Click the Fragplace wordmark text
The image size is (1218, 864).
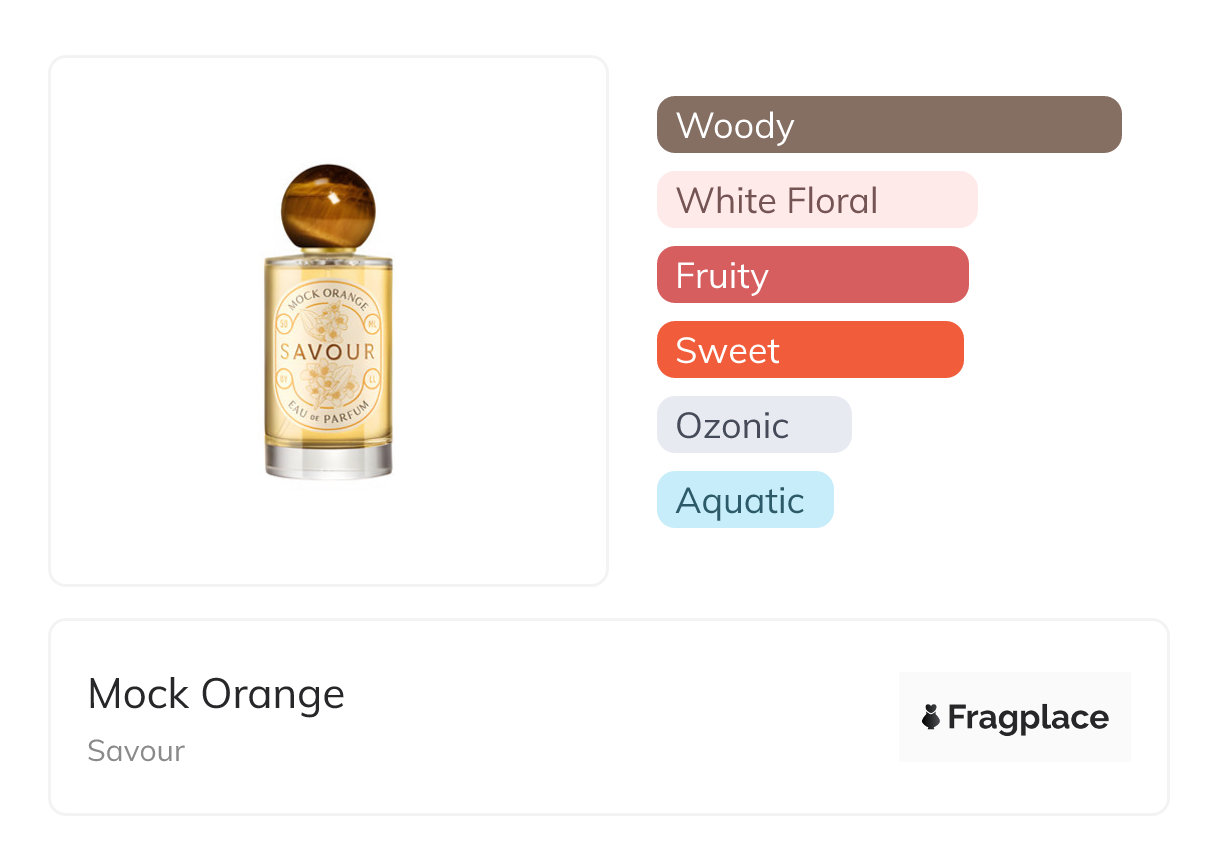[x=1028, y=717]
